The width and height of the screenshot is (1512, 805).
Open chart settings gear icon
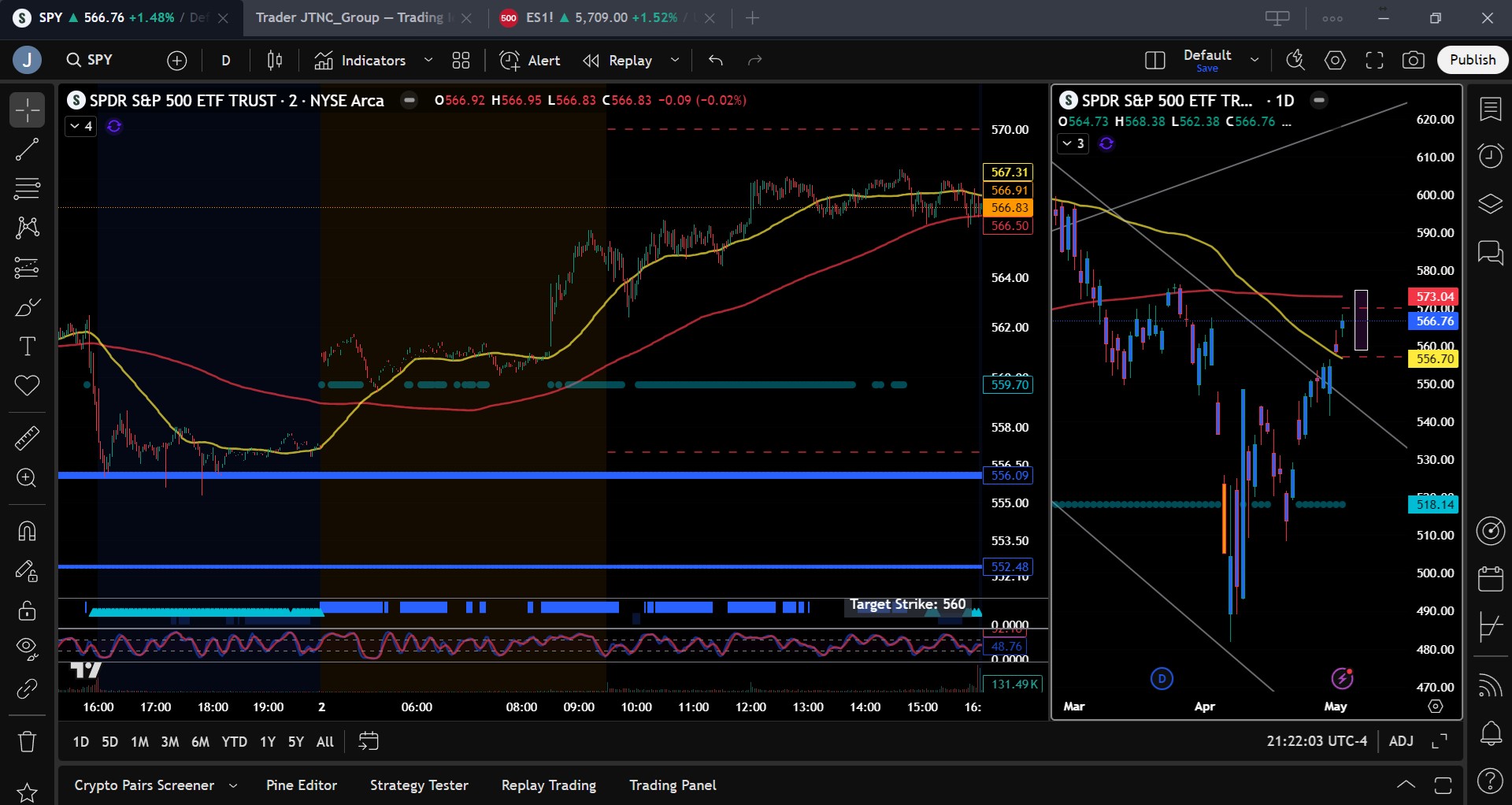(1335, 60)
